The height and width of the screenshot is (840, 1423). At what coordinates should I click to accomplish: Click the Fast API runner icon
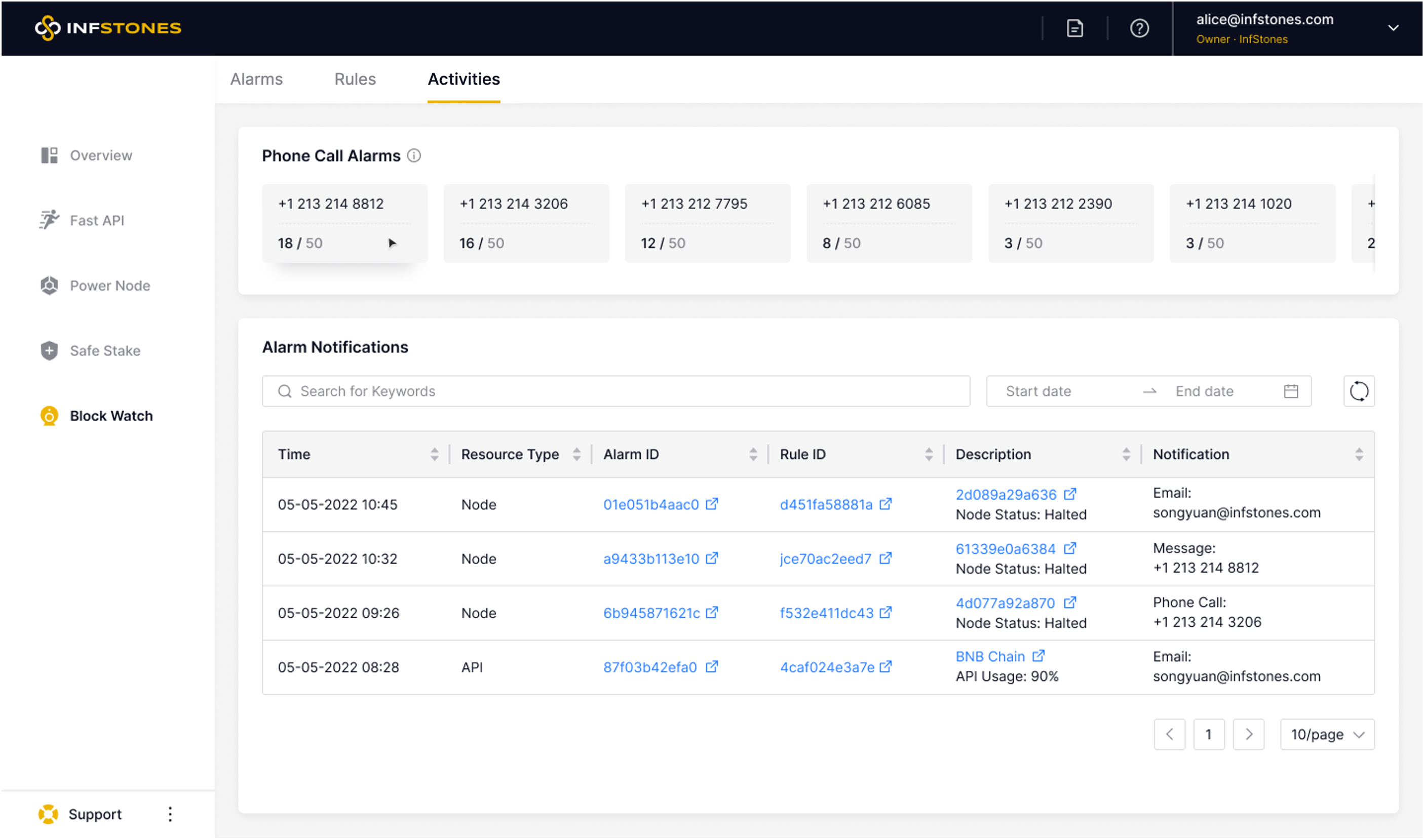click(x=49, y=220)
